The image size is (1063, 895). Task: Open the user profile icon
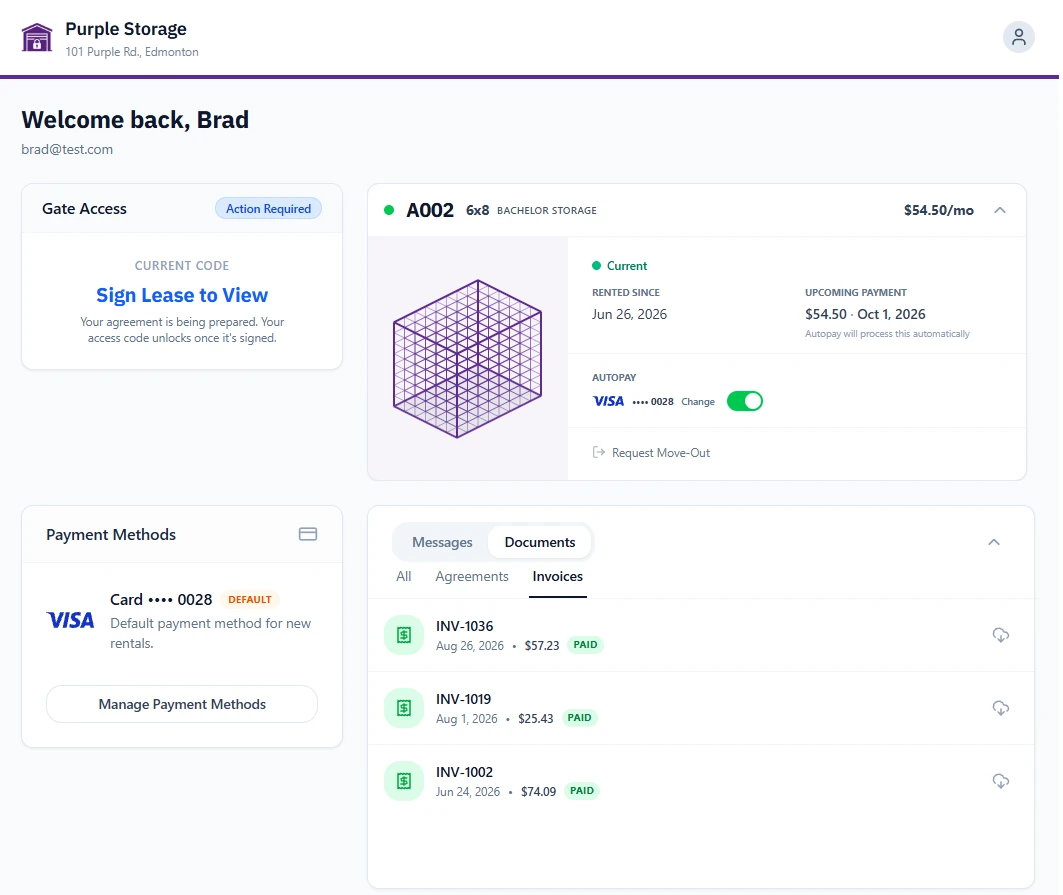tap(1018, 37)
